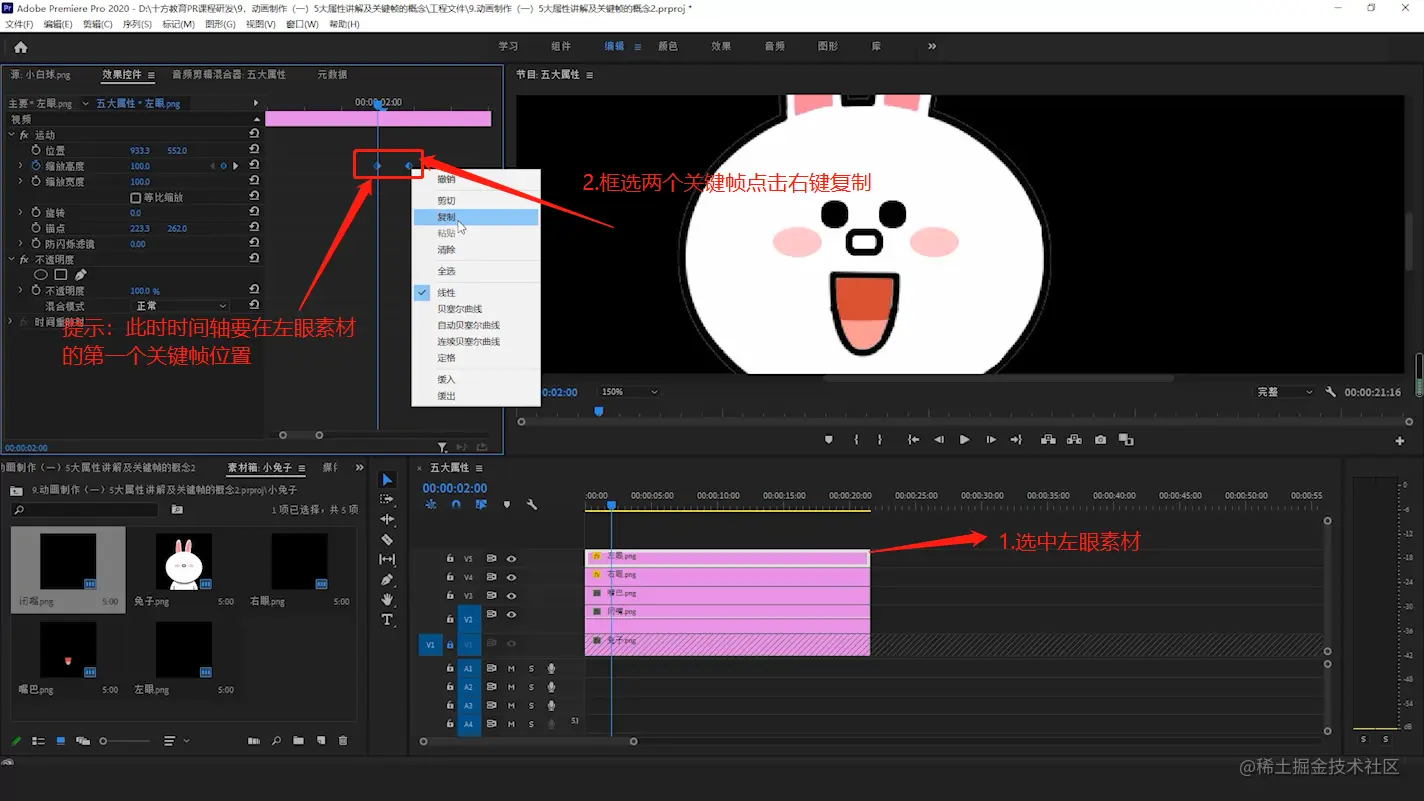
Task: Select the Slip tool
Action: (388, 559)
